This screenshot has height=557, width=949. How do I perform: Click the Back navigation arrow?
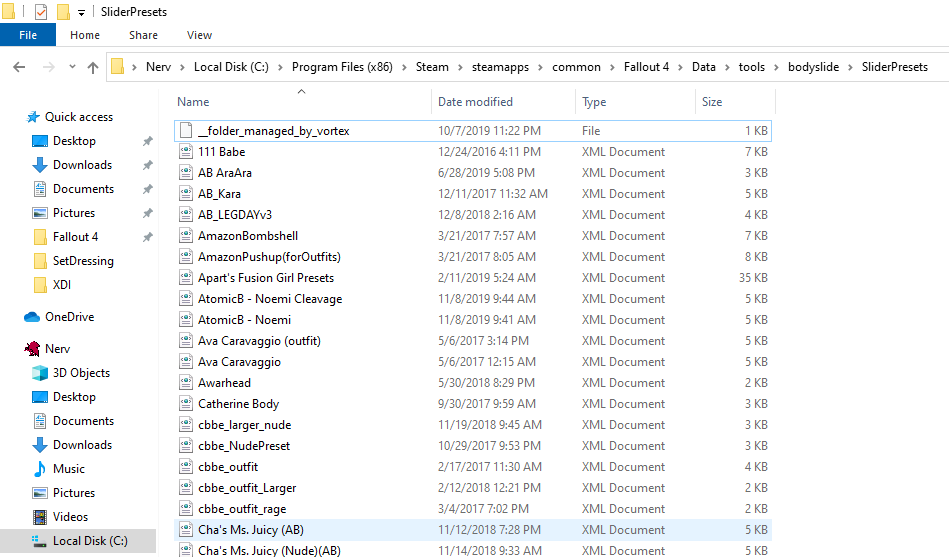pyautogui.click(x=19, y=67)
